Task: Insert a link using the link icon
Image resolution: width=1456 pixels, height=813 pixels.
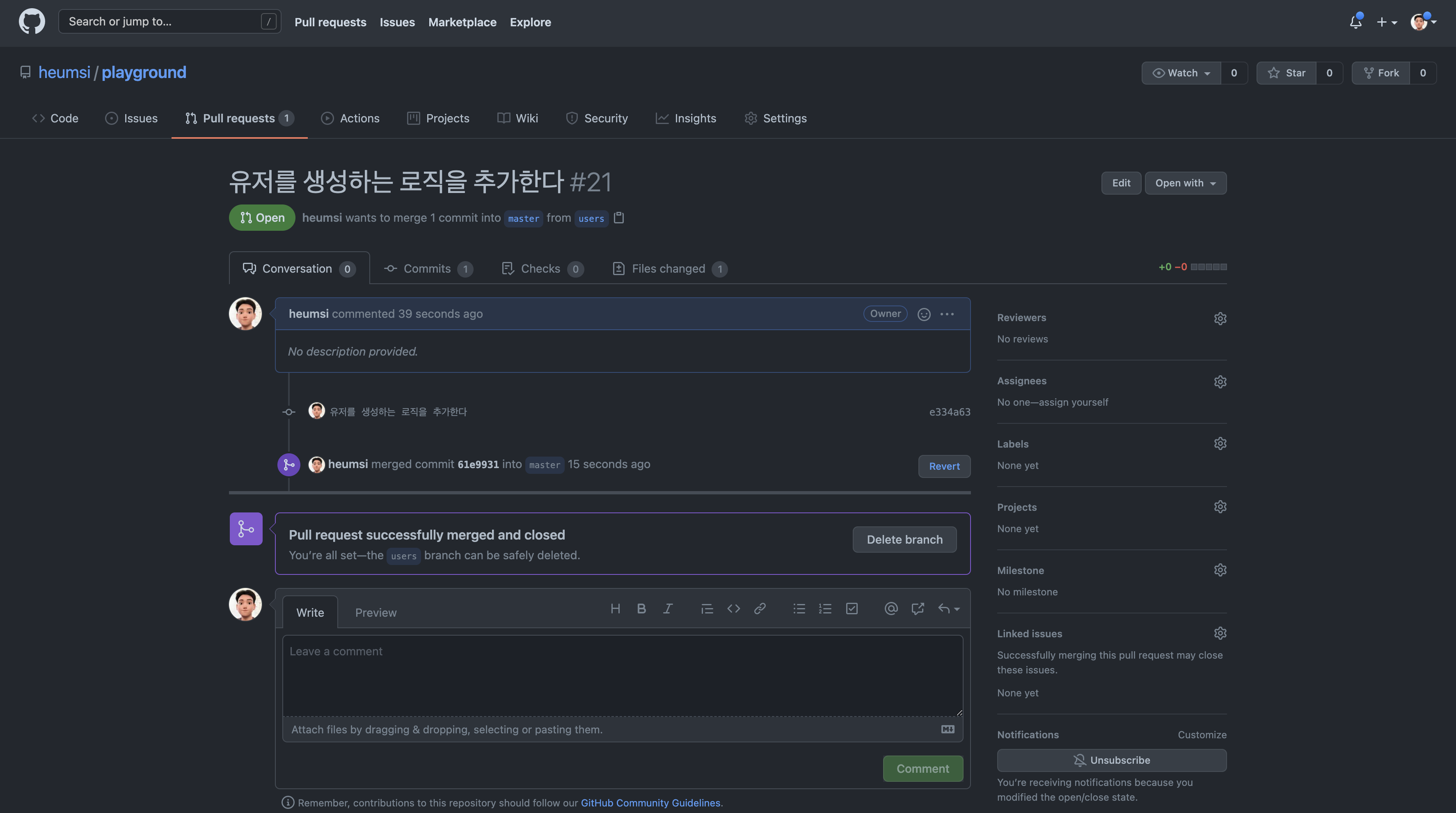Action: pos(760,609)
